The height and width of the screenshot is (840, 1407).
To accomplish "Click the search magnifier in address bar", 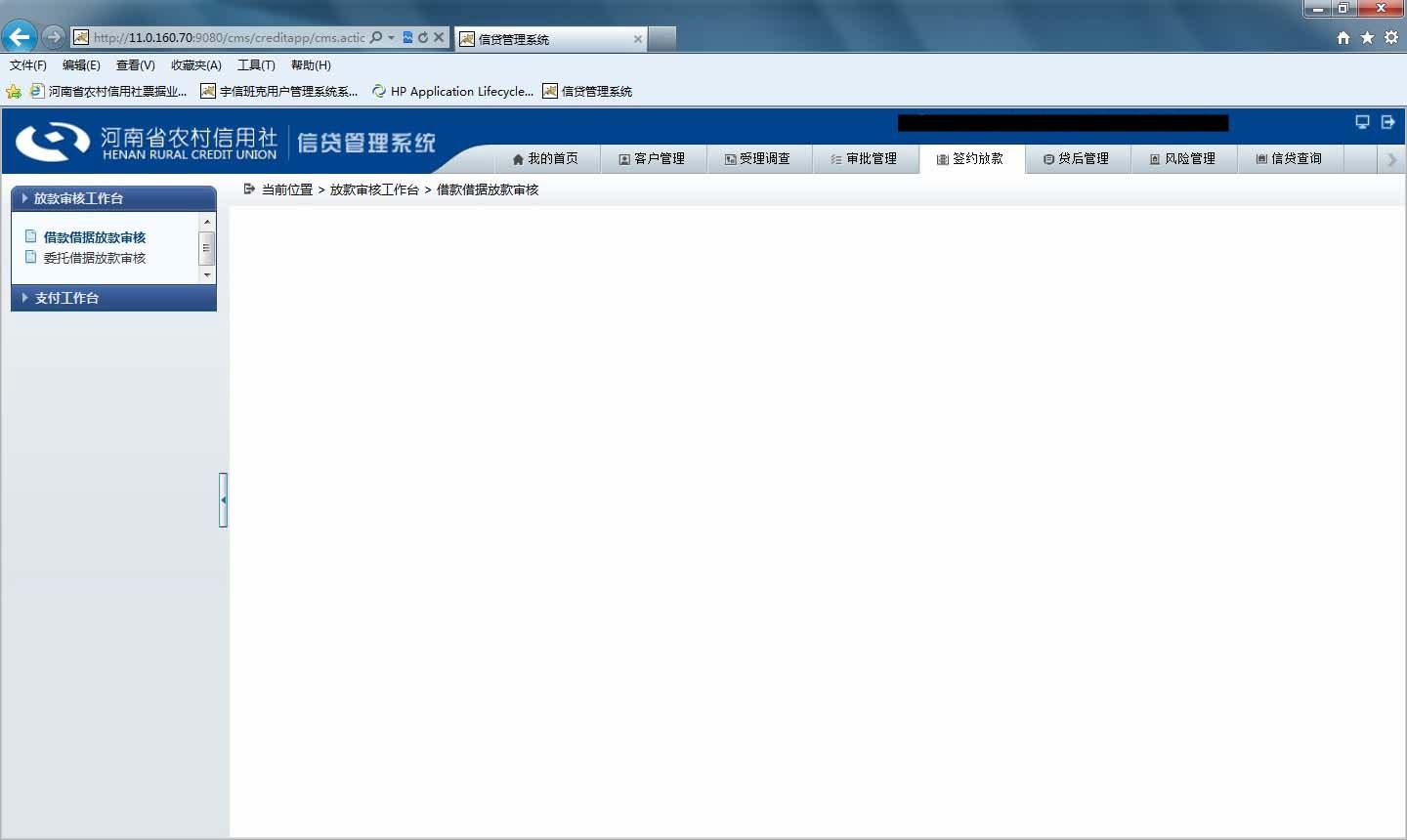I will coord(376,37).
